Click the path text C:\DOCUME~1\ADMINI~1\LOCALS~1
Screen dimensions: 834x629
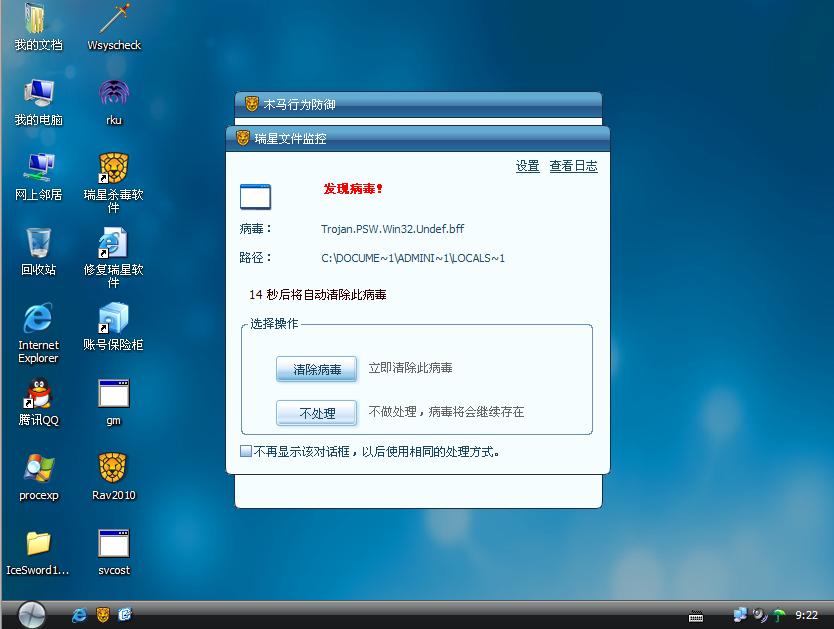pyautogui.click(x=413, y=258)
